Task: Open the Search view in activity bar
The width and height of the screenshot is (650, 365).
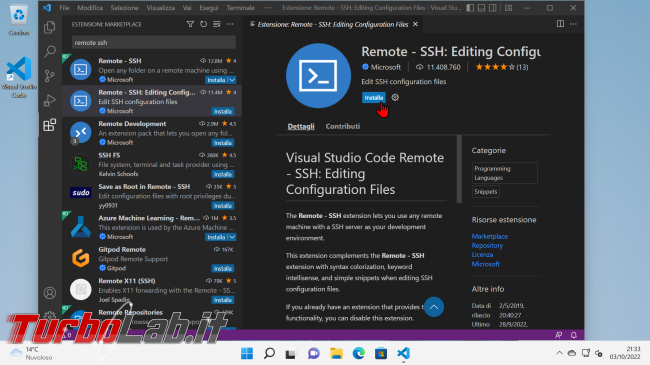Action: [x=50, y=51]
